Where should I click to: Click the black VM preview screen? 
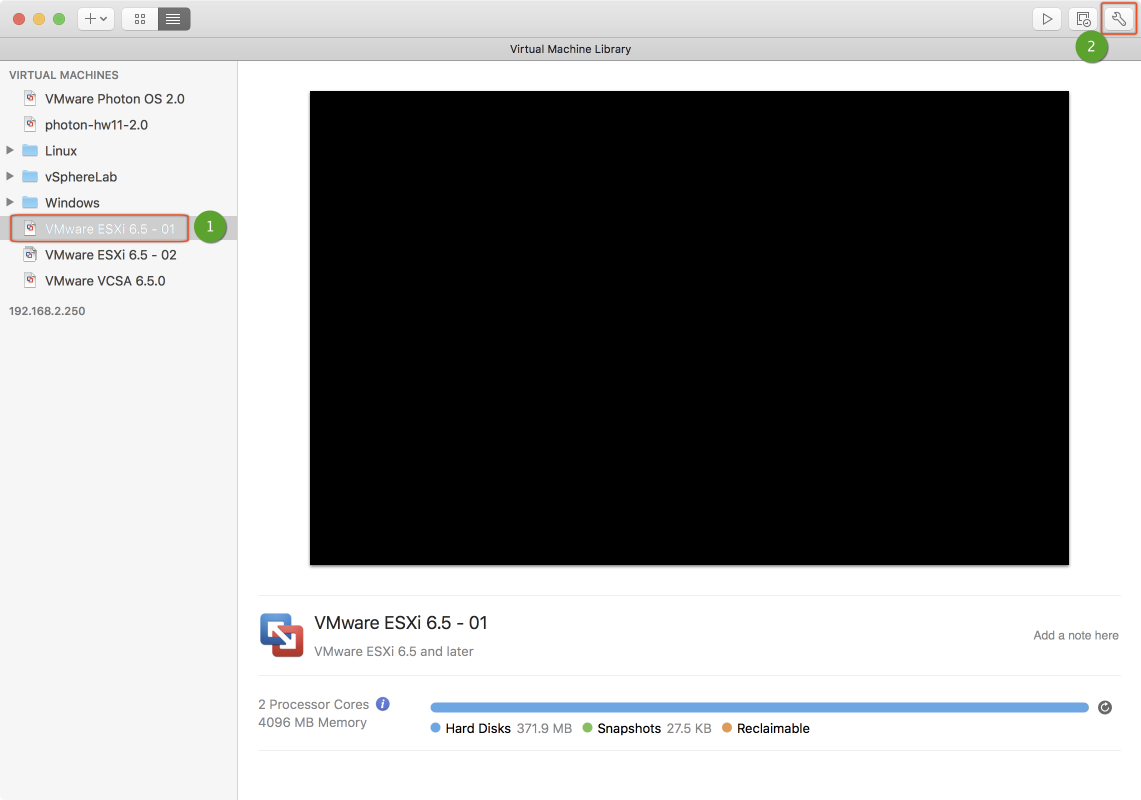coord(689,328)
